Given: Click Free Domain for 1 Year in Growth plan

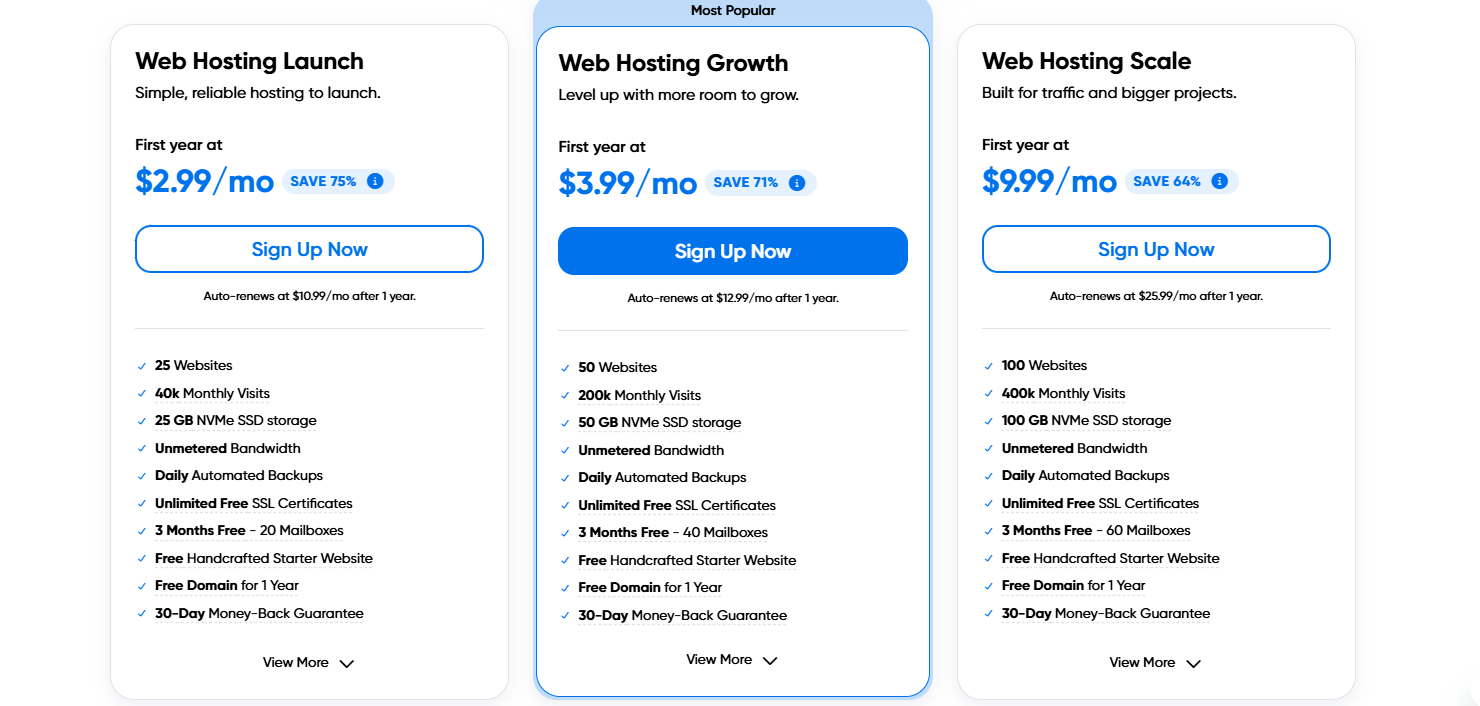Looking at the screenshot, I should coord(650,587).
